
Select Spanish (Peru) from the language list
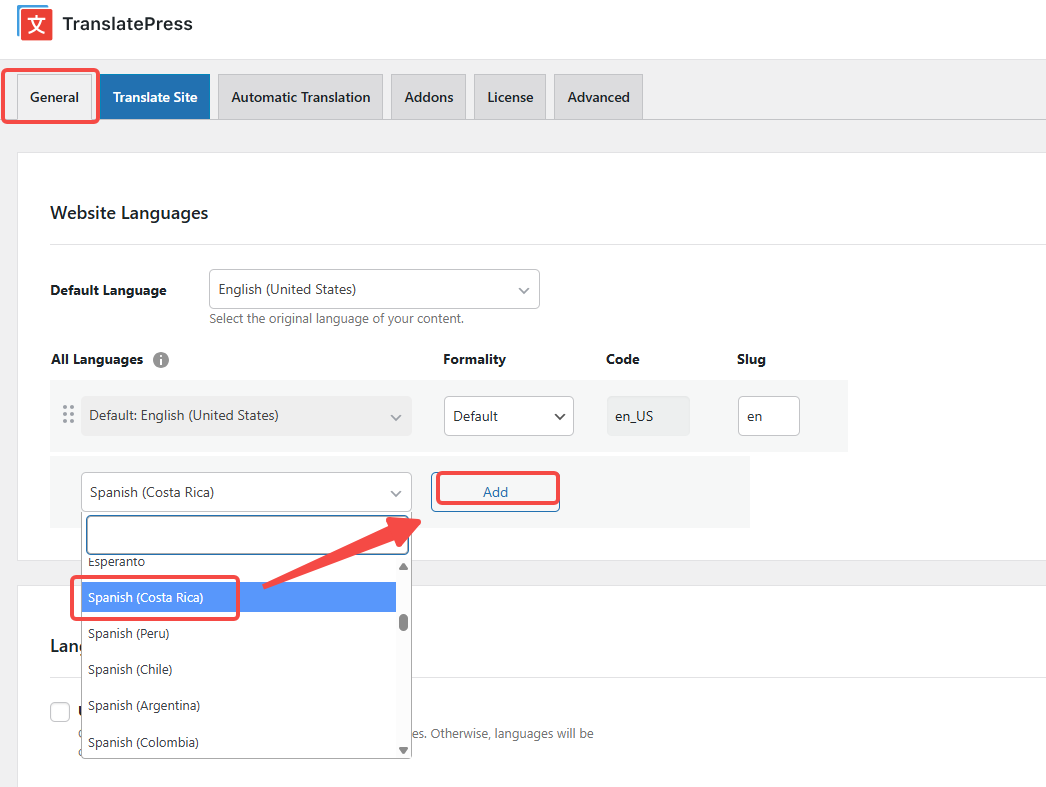[129, 633]
